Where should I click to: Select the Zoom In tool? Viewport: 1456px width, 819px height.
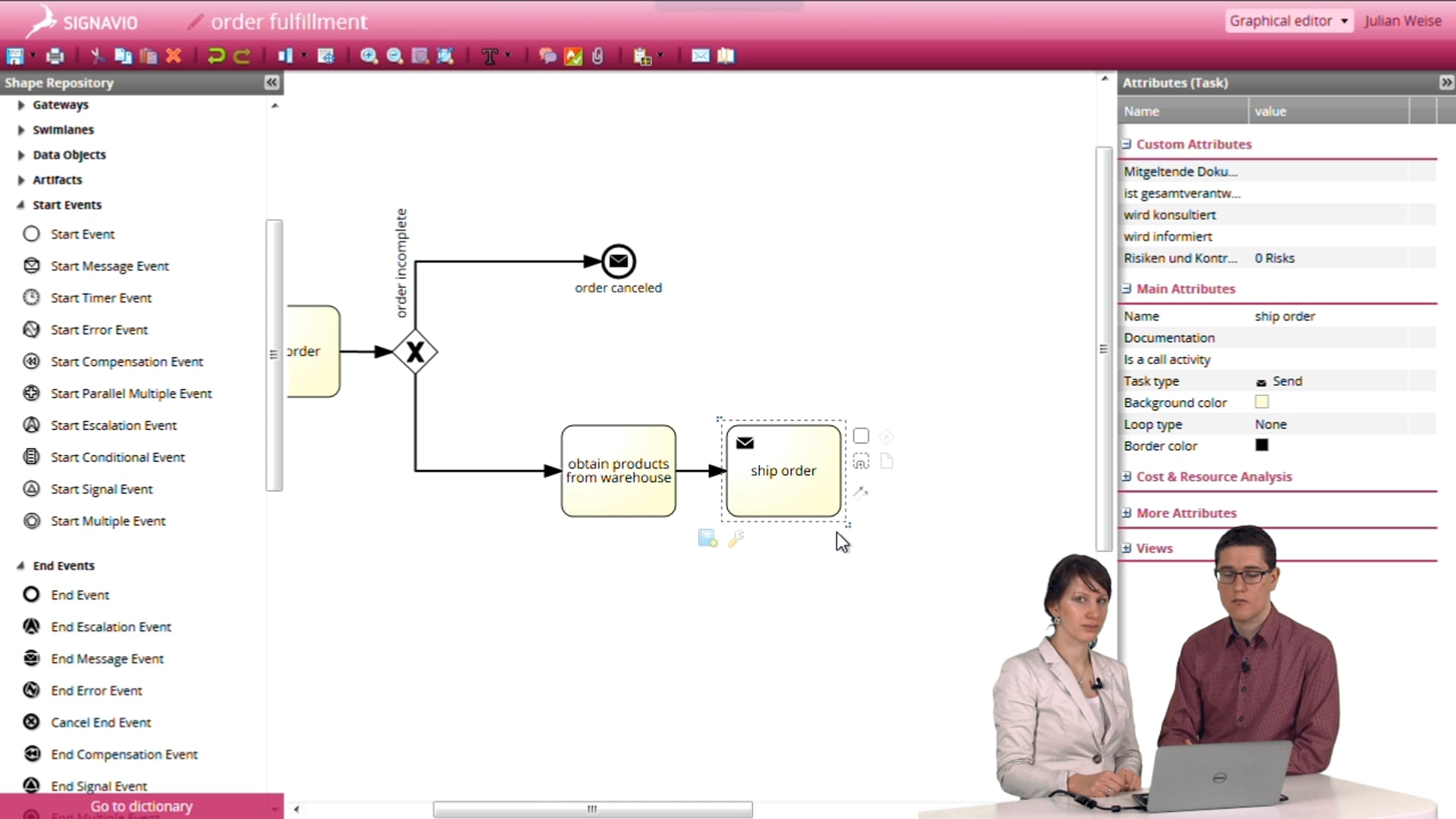coord(369,56)
